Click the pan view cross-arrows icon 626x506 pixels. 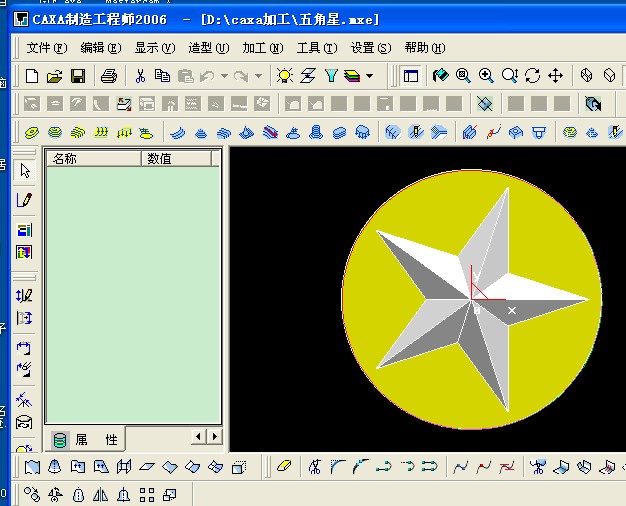tap(556, 75)
